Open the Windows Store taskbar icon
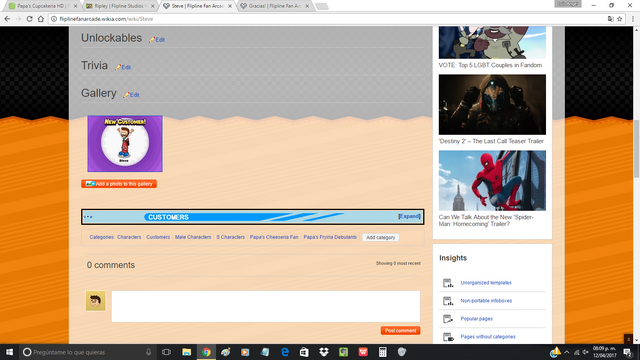This screenshot has width=640, height=360. pyautogui.click(x=304, y=352)
